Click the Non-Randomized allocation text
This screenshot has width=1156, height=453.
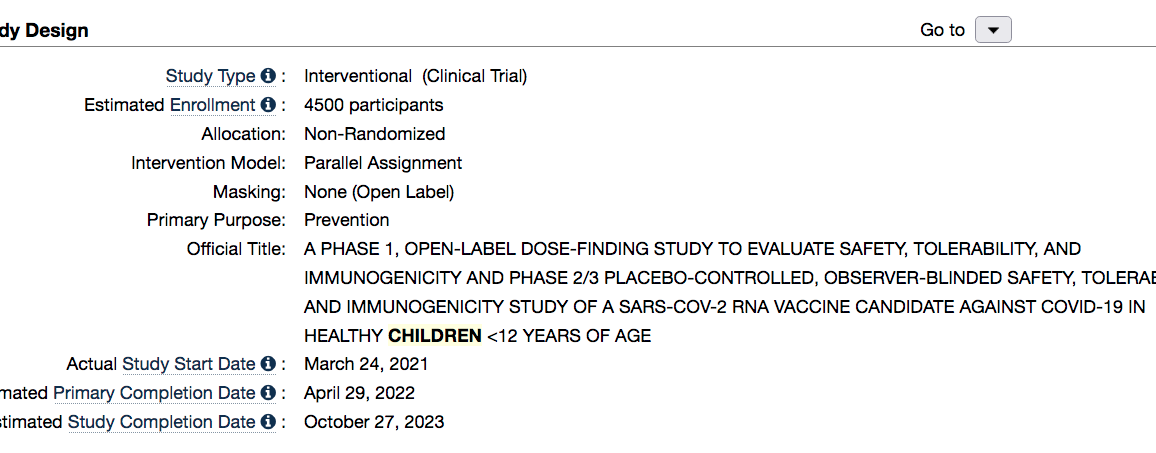[x=375, y=134]
